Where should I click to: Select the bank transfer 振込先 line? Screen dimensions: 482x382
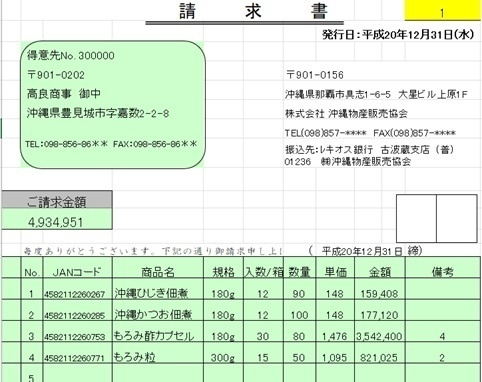[370, 150]
